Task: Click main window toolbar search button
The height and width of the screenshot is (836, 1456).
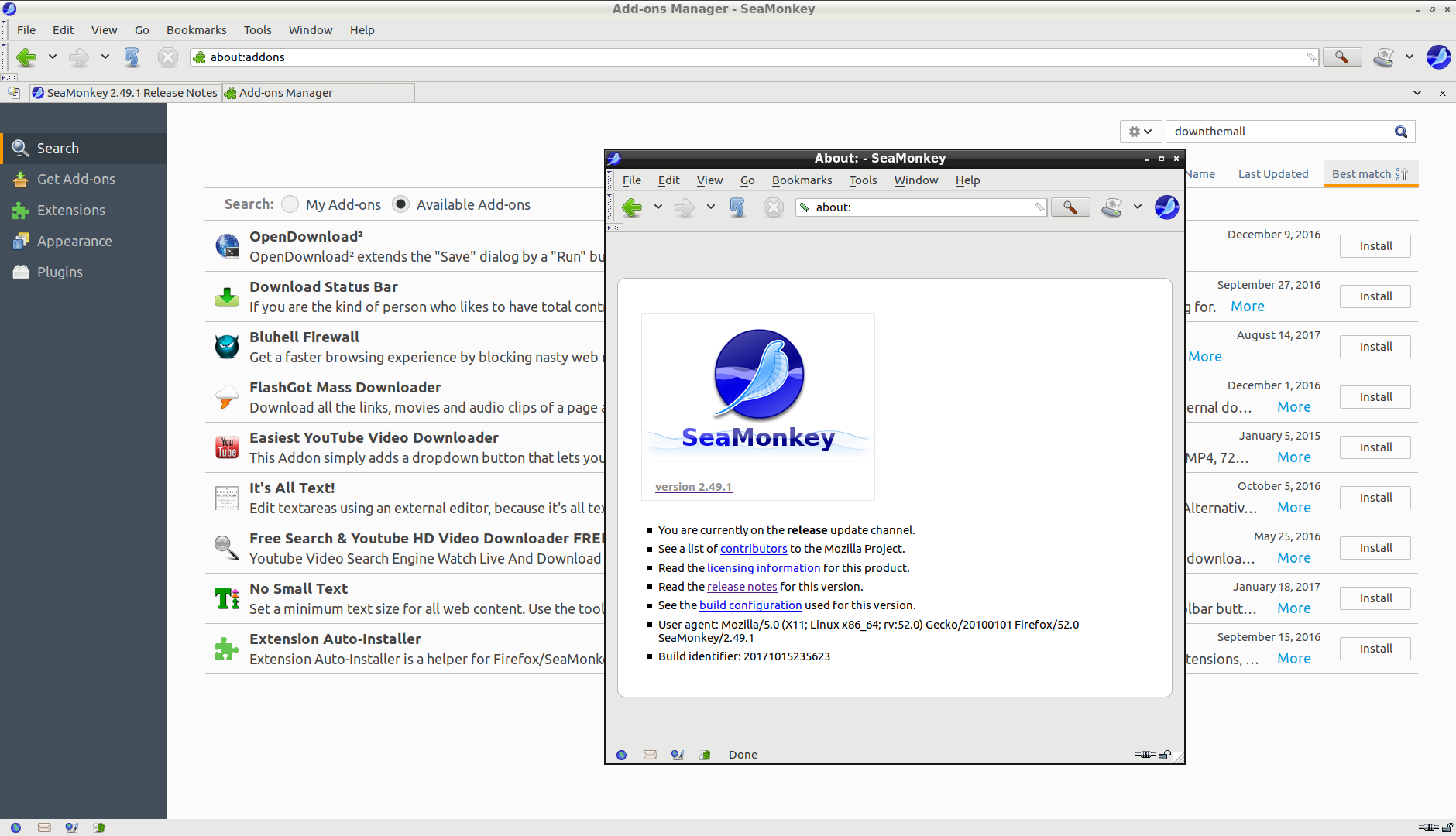Action: coord(1342,57)
